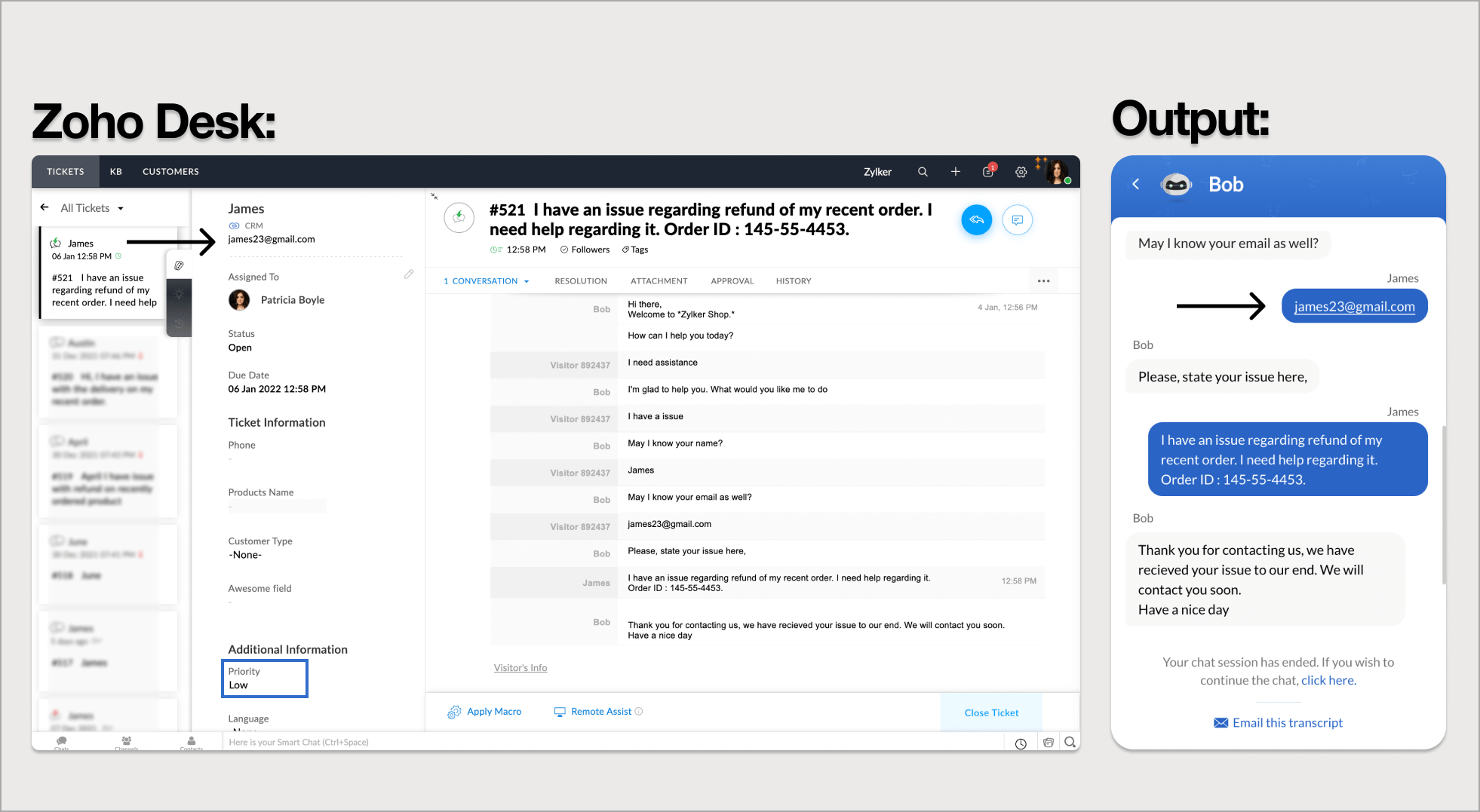Open Chats in bottom bar

pos(62,743)
